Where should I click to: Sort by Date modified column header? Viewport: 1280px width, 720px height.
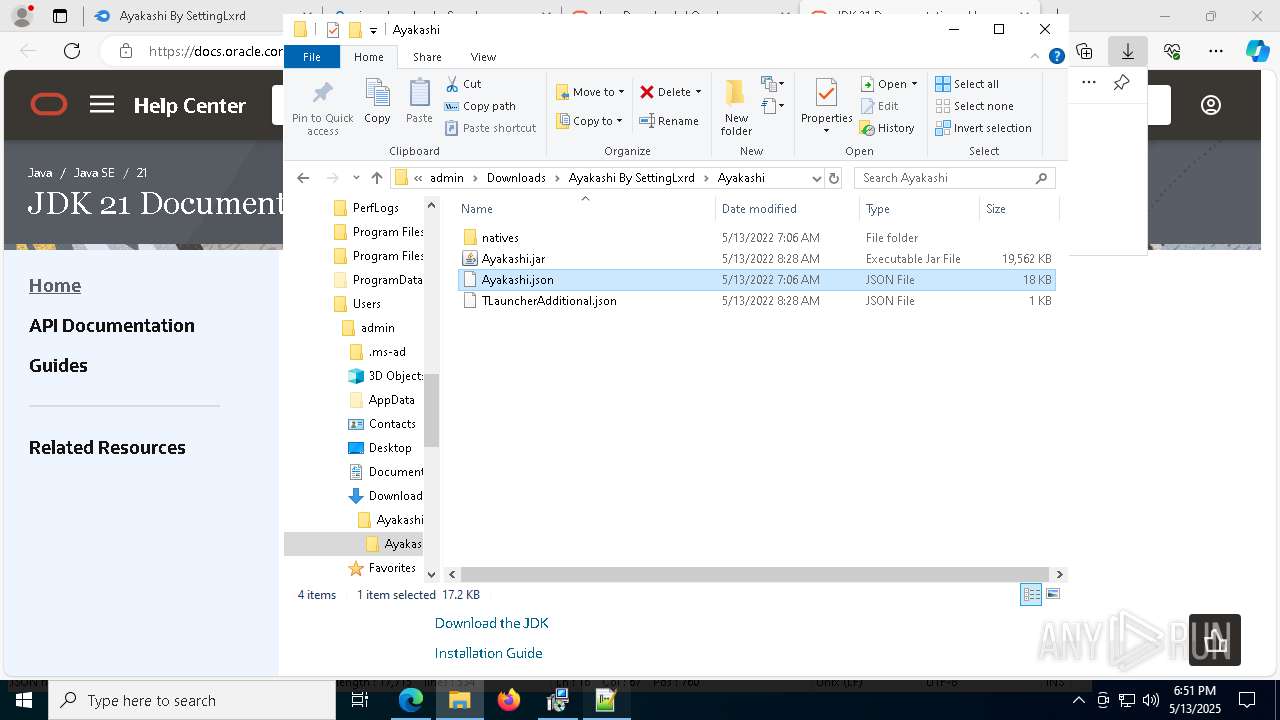[x=787, y=209]
